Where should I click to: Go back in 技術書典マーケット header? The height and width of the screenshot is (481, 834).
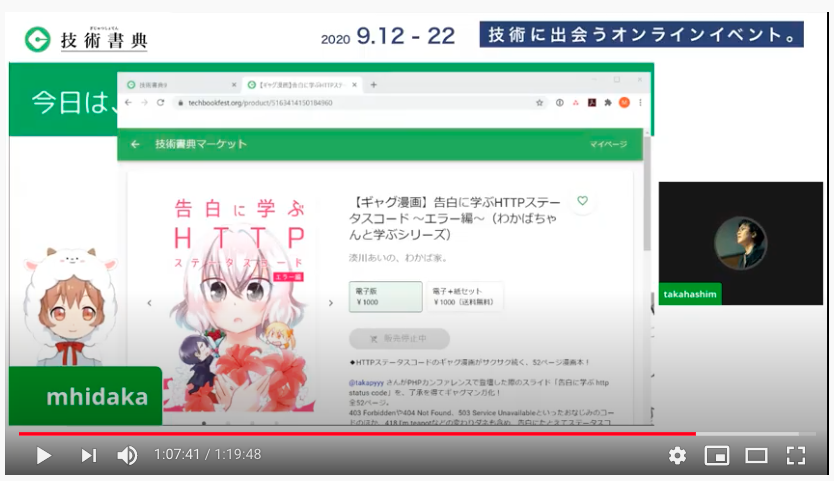pos(135,144)
